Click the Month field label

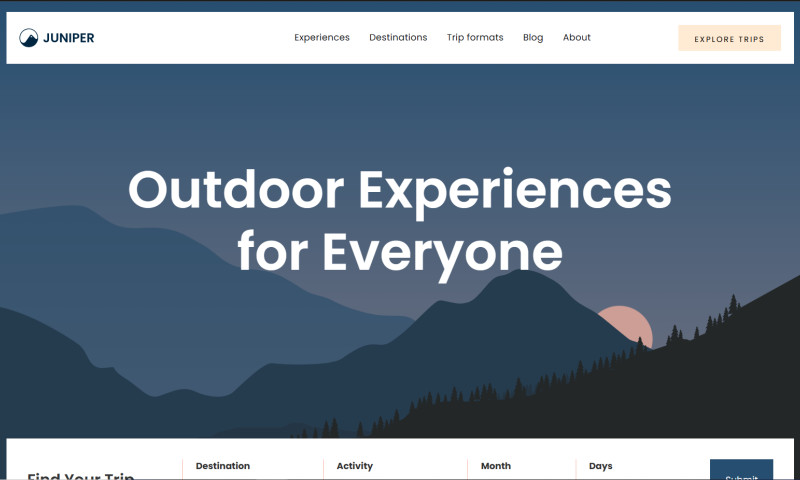point(496,466)
